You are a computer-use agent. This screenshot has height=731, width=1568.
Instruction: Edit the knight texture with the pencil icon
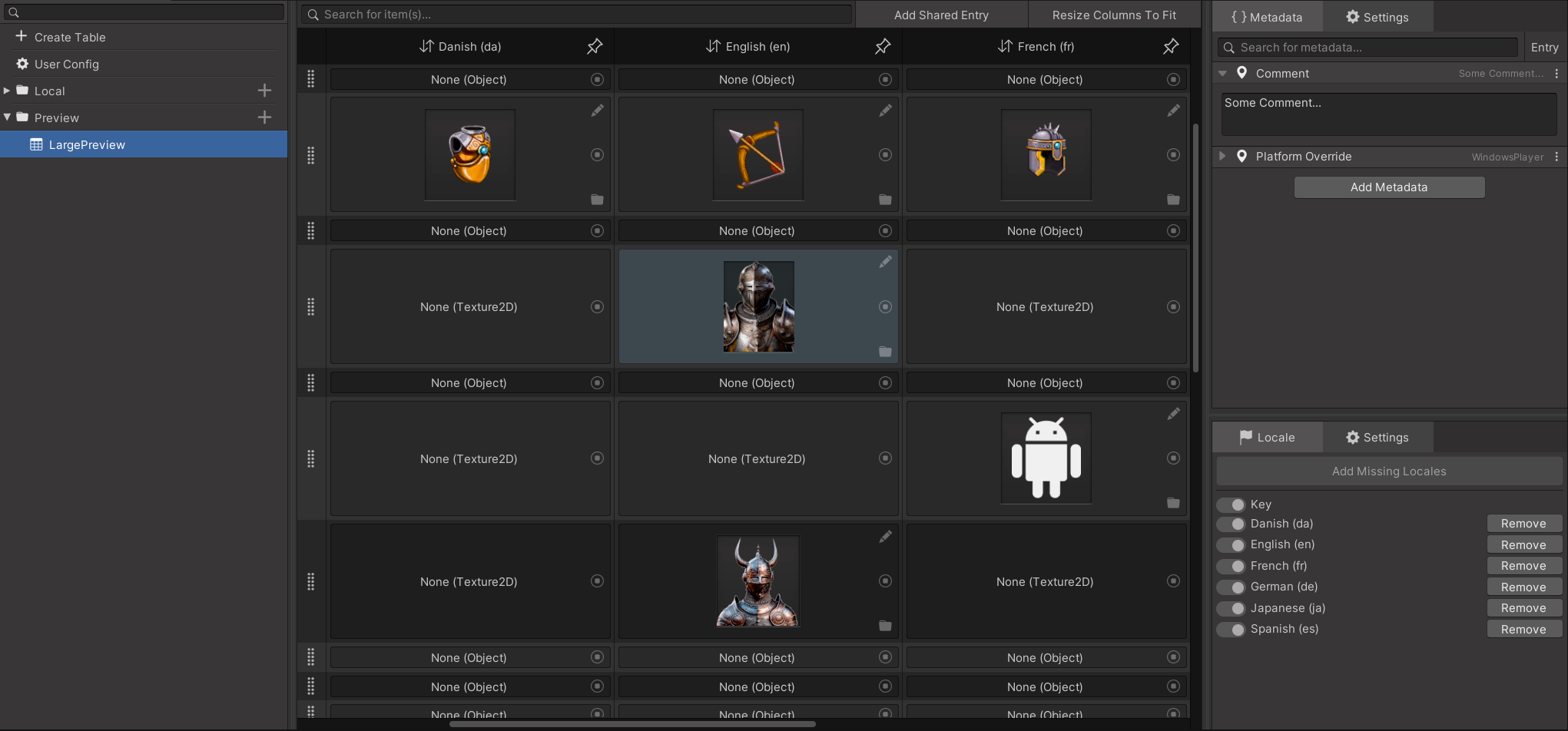pyautogui.click(x=885, y=262)
